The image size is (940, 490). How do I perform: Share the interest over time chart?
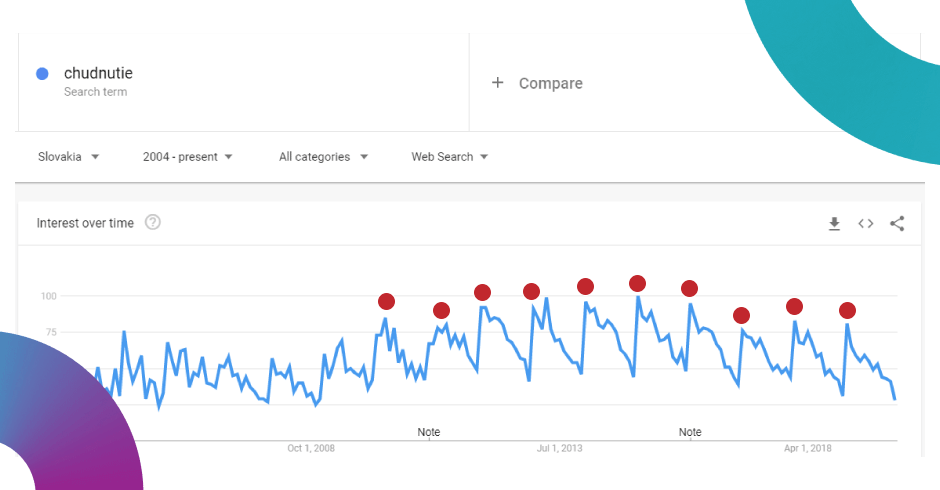897,224
